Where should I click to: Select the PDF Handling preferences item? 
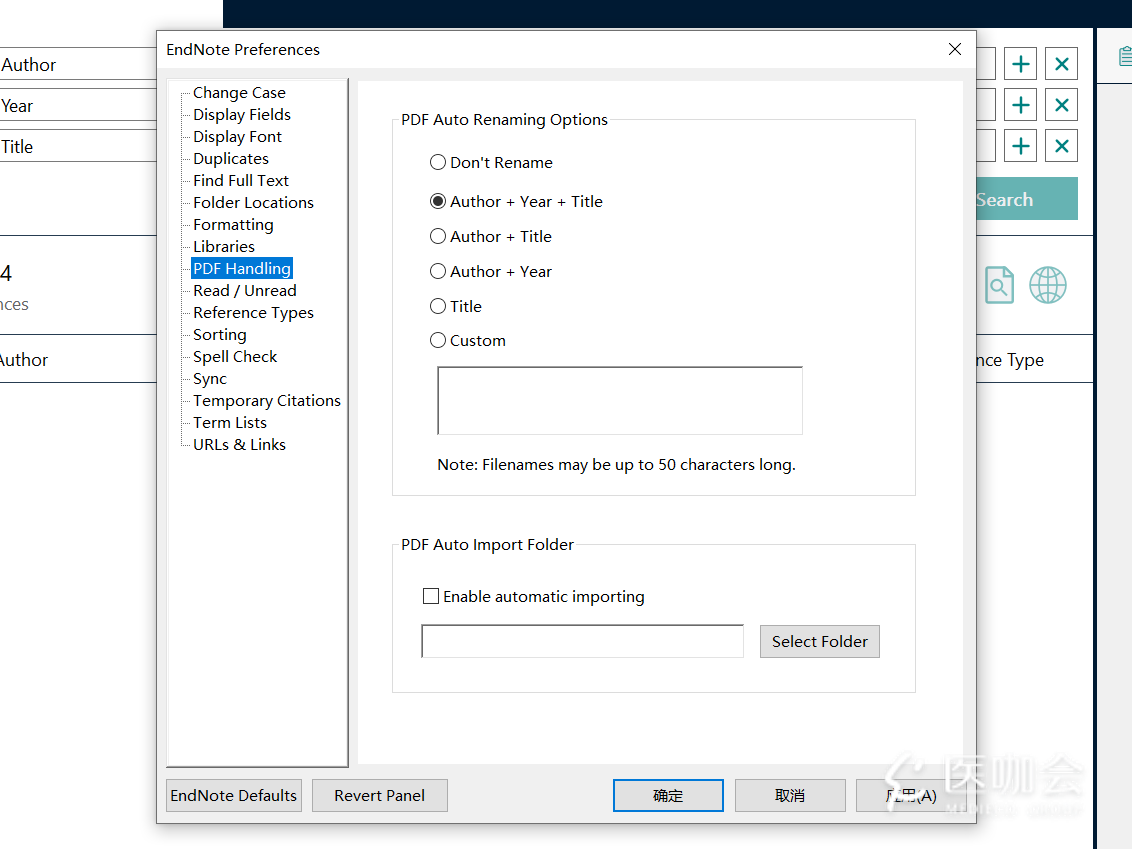point(242,269)
